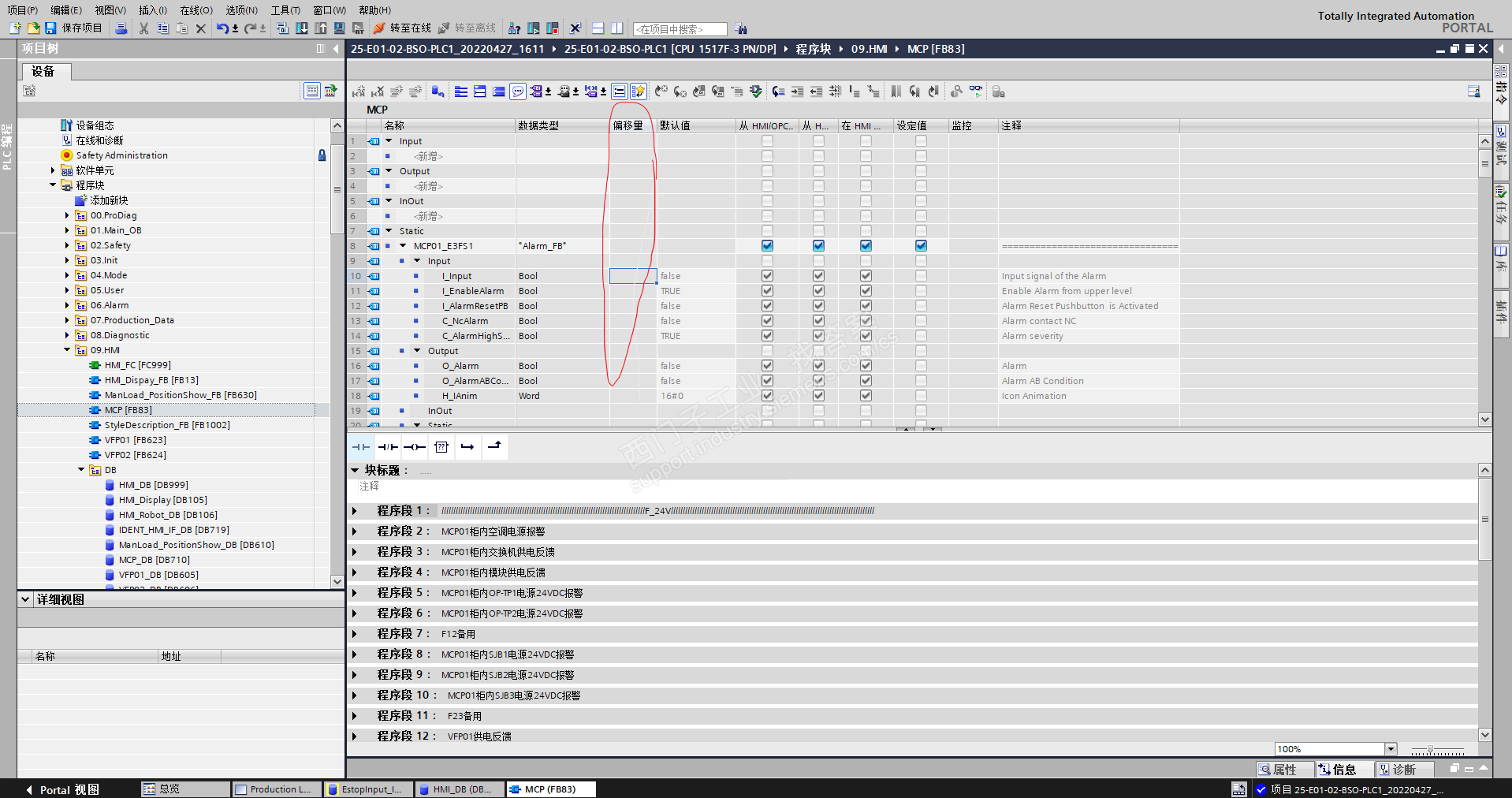The width and height of the screenshot is (1512, 798).
Task: Open the 工具(T) menu
Action: [285, 10]
